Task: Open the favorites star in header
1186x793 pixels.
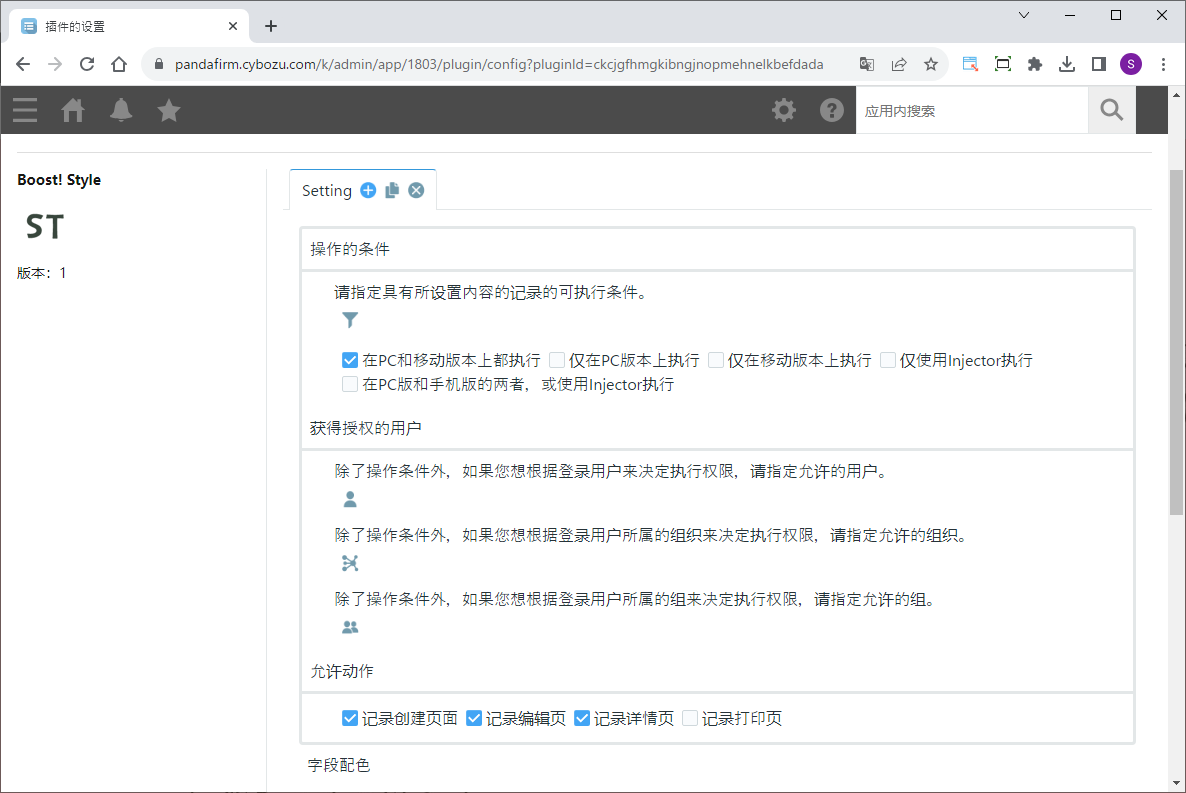Action: [x=169, y=110]
